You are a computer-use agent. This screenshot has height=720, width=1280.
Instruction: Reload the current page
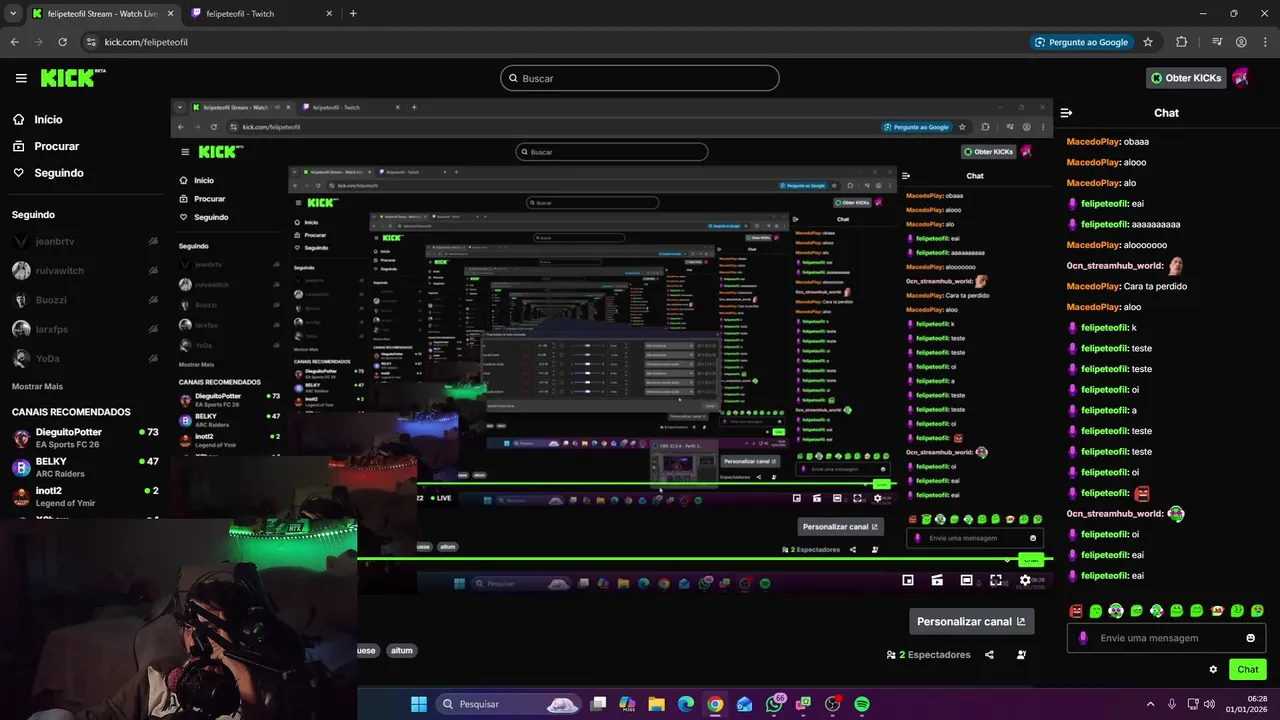click(62, 42)
